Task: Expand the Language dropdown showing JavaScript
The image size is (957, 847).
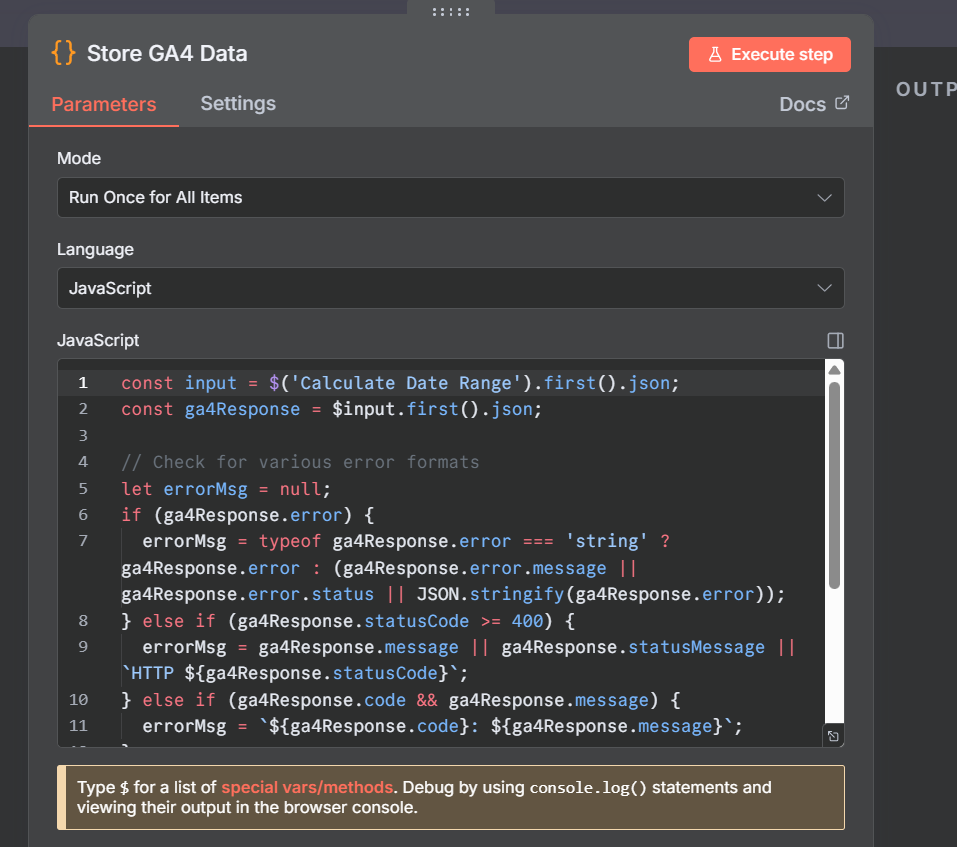Action: tap(450, 288)
